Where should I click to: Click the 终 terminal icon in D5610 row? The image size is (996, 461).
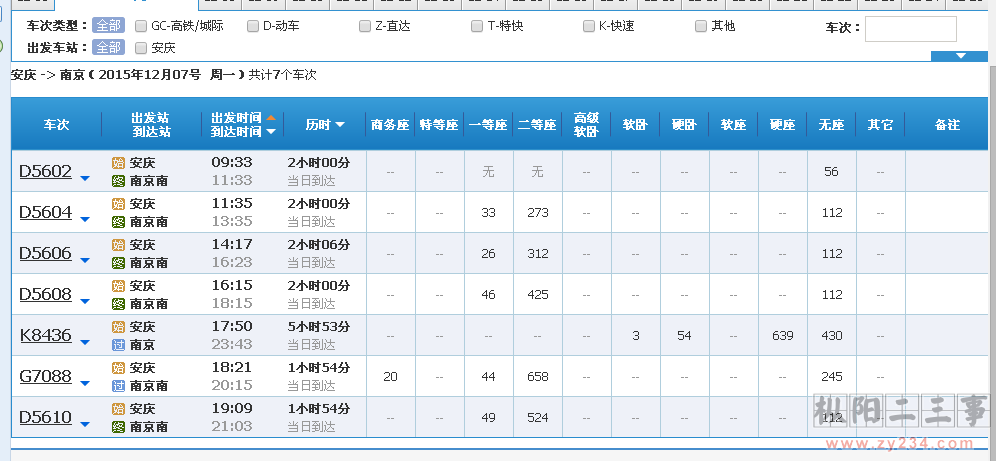(118, 426)
